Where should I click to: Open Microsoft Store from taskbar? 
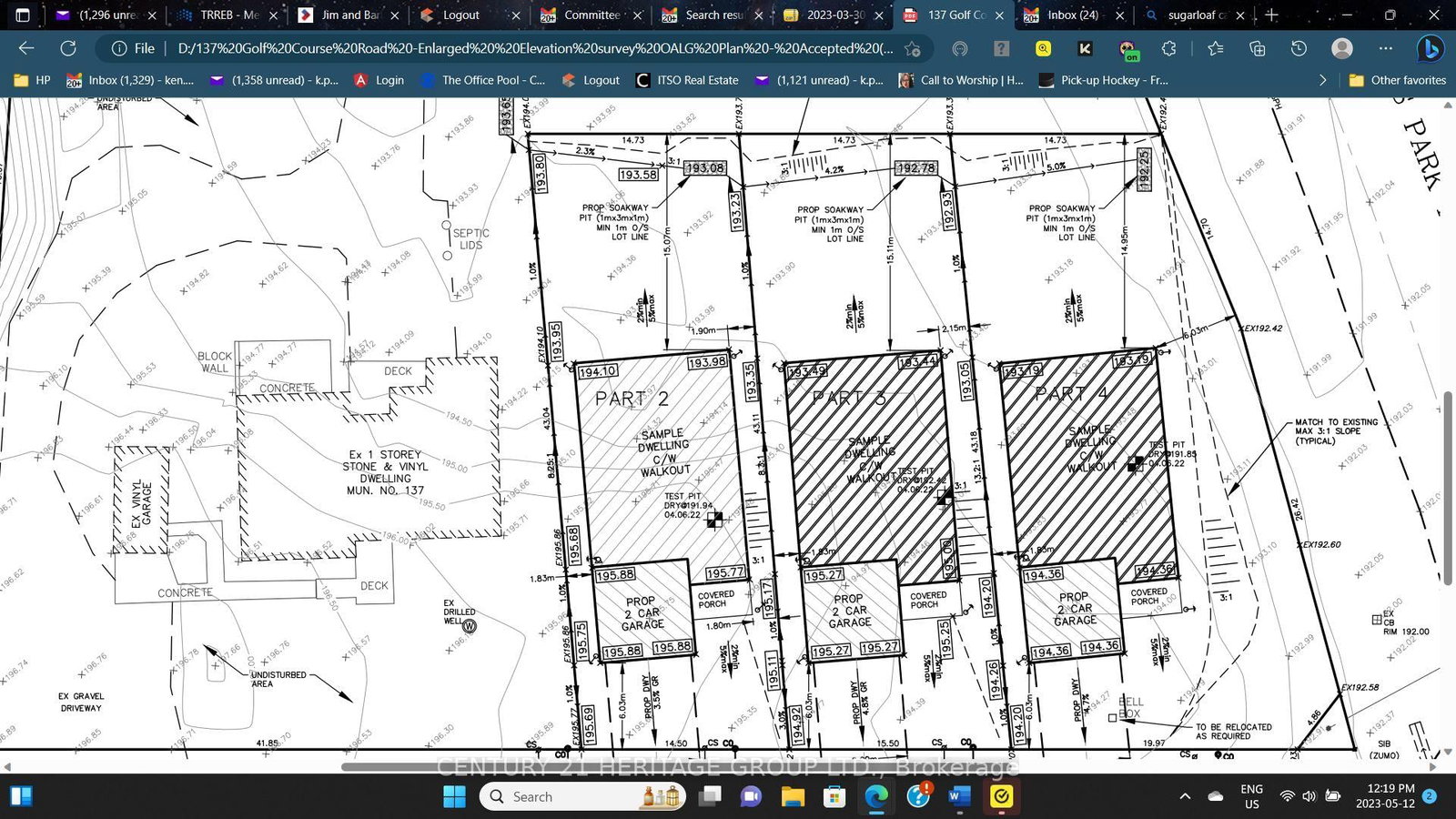pos(834,796)
